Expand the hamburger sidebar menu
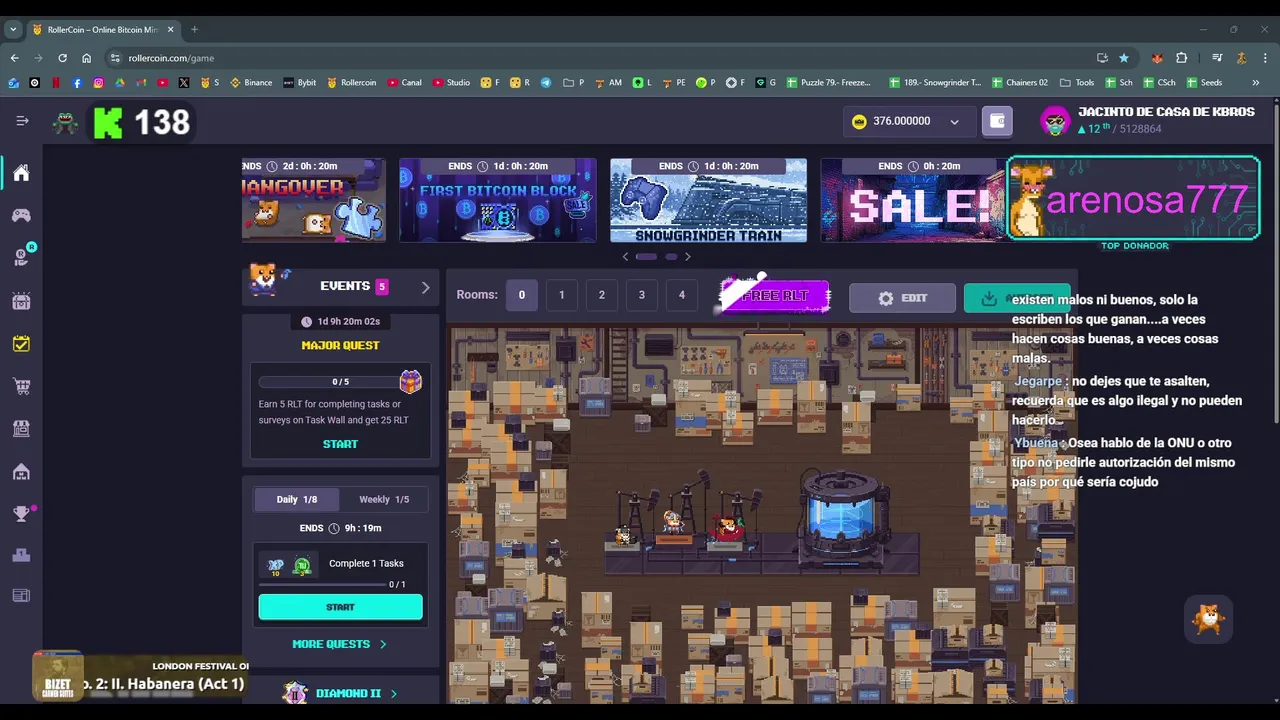This screenshot has width=1280, height=720. coord(22,121)
